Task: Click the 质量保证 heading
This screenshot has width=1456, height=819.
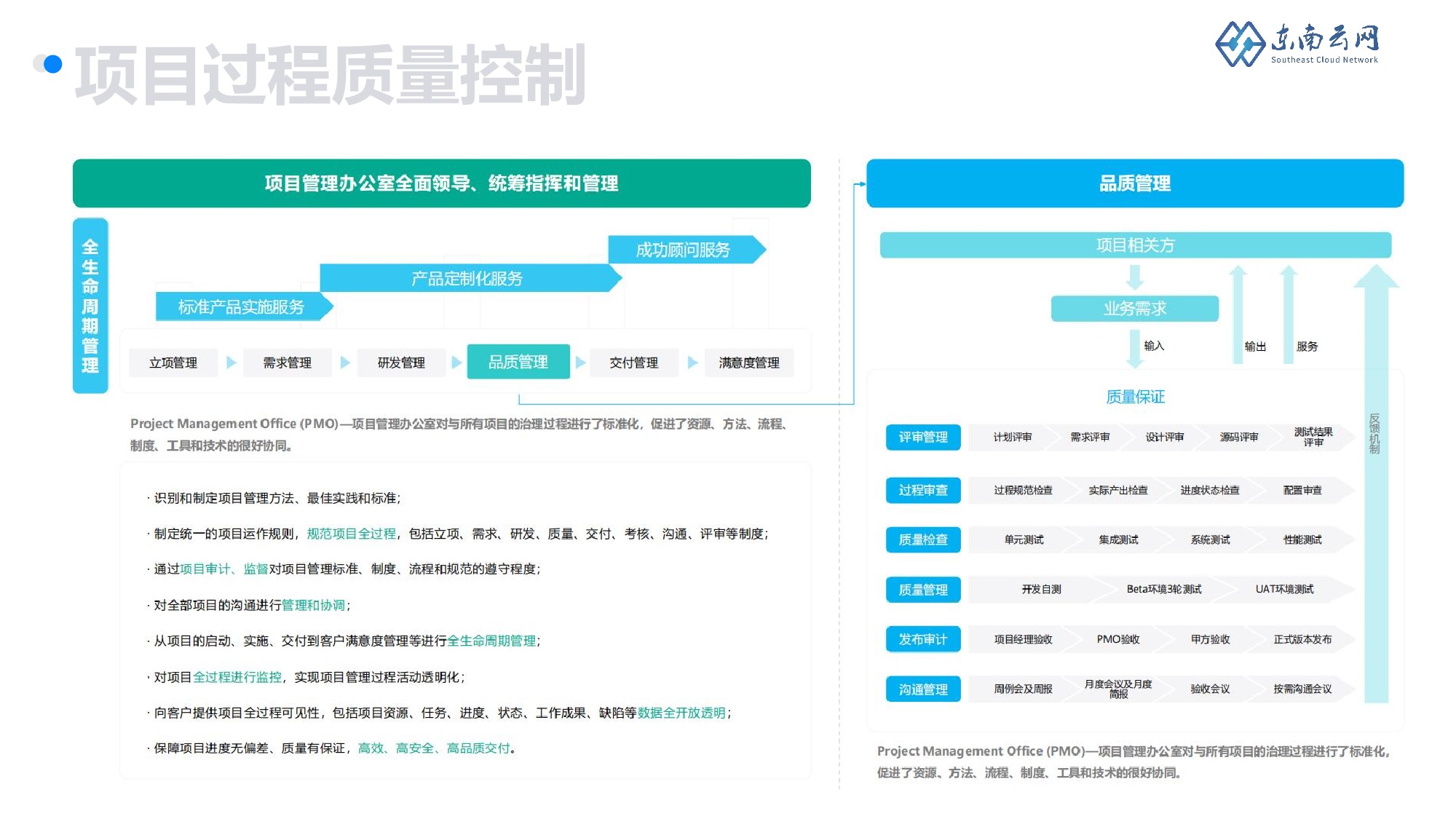Action: [x=1135, y=397]
